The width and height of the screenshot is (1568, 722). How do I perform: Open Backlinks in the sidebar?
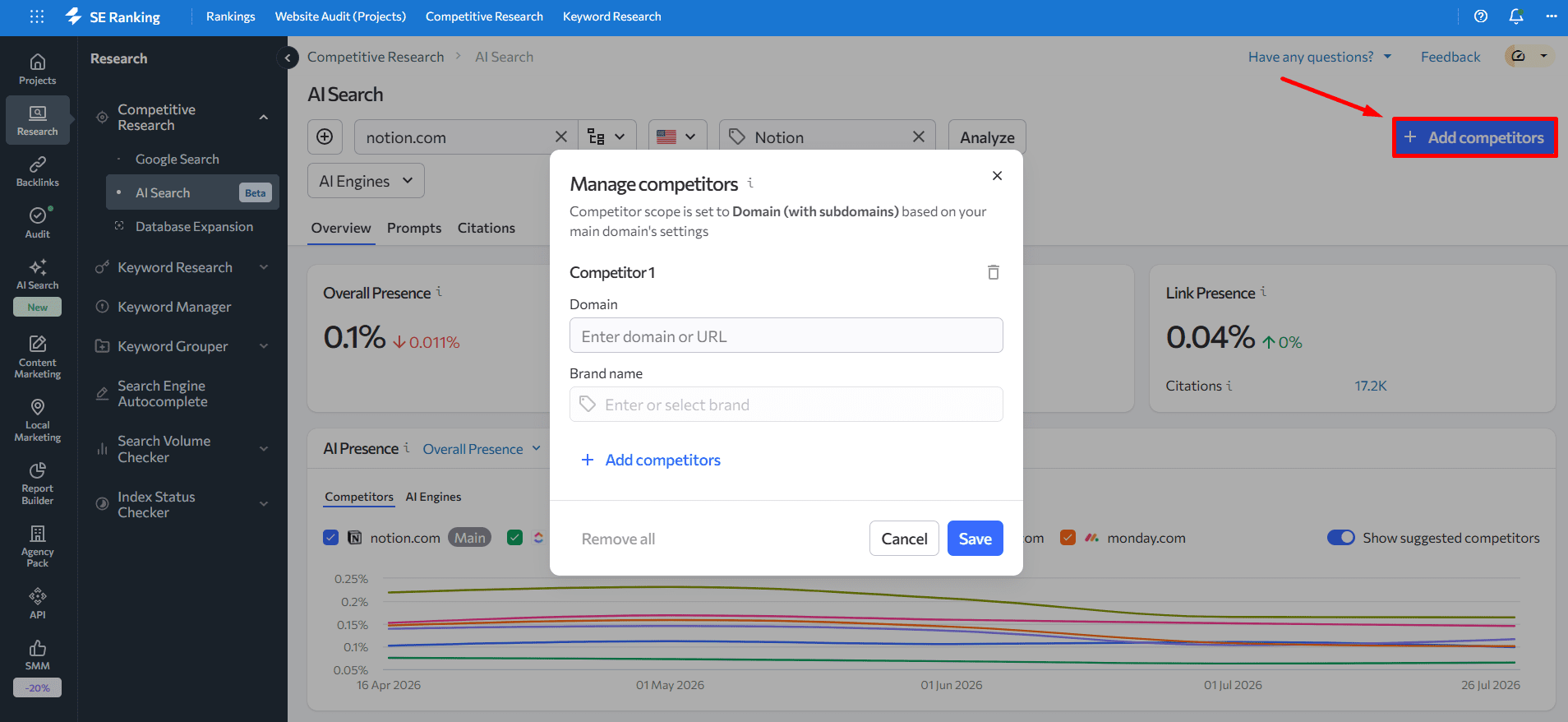tap(38, 171)
